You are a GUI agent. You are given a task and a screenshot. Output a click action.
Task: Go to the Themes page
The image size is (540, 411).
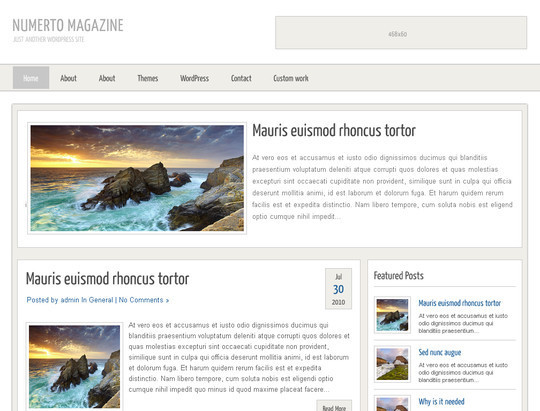(147, 78)
